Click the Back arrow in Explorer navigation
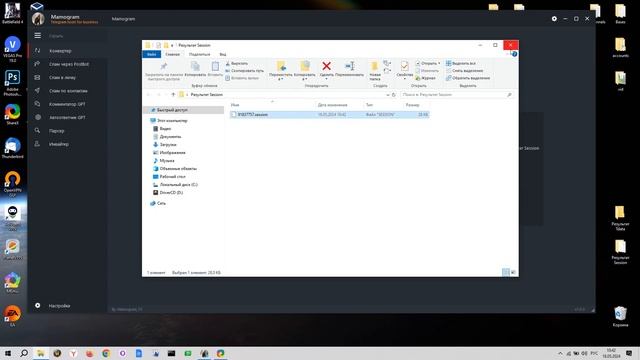The height and width of the screenshot is (360, 640). 149,95
